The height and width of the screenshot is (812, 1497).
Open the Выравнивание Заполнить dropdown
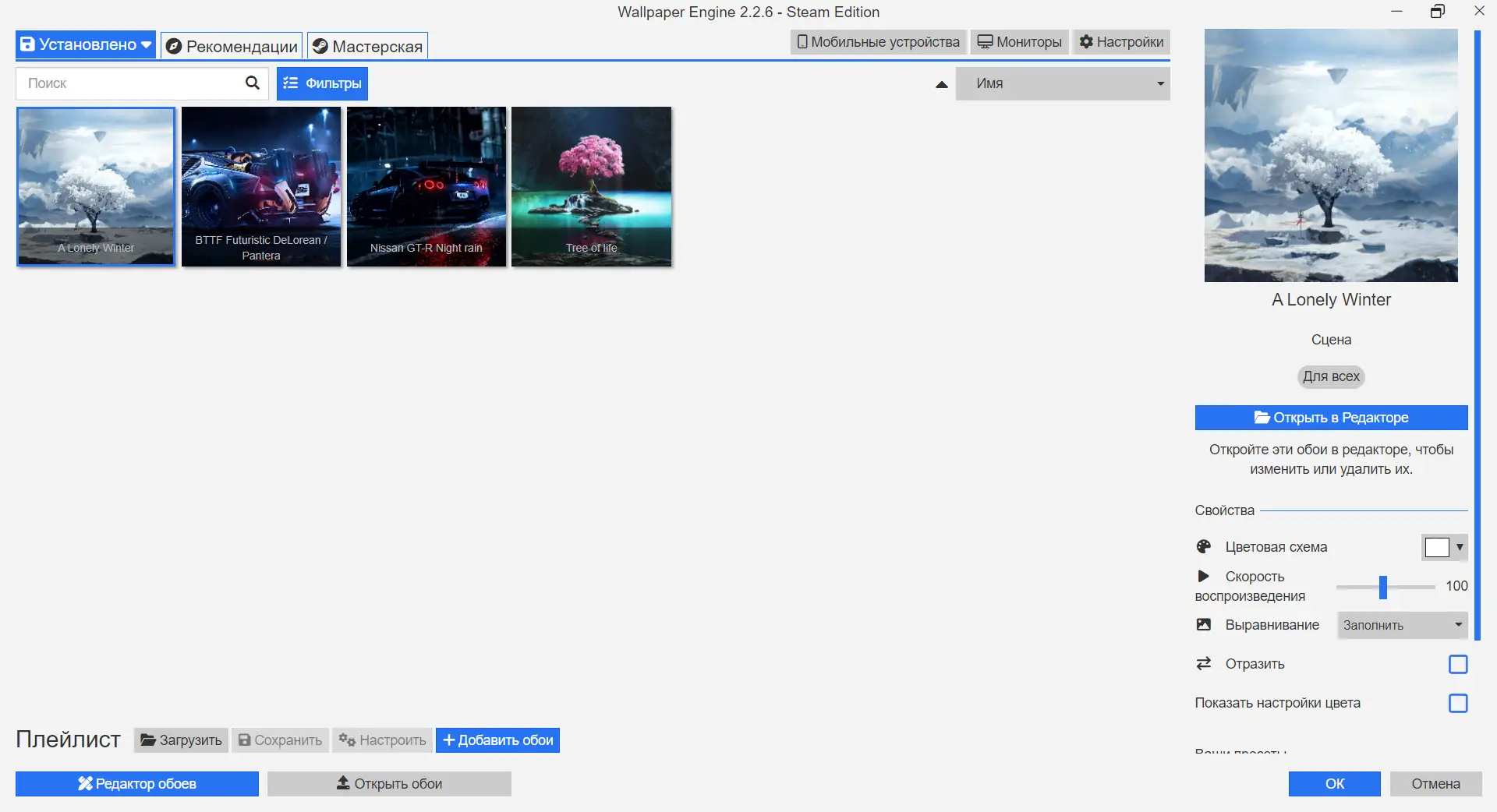1403,625
